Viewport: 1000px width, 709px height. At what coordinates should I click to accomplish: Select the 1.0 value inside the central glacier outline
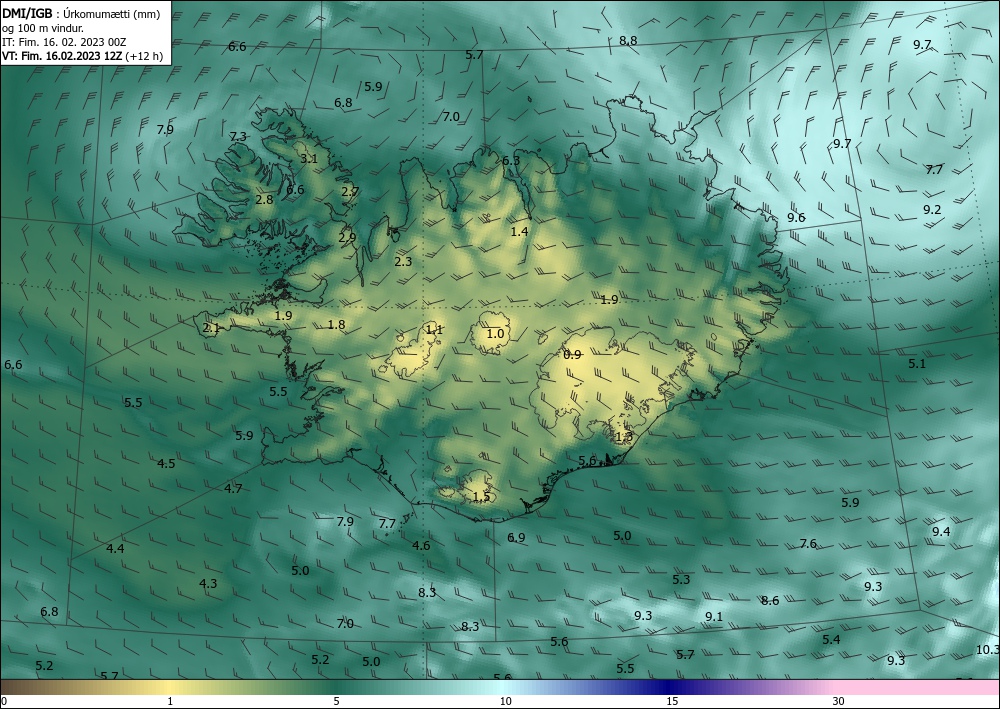(x=496, y=333)
